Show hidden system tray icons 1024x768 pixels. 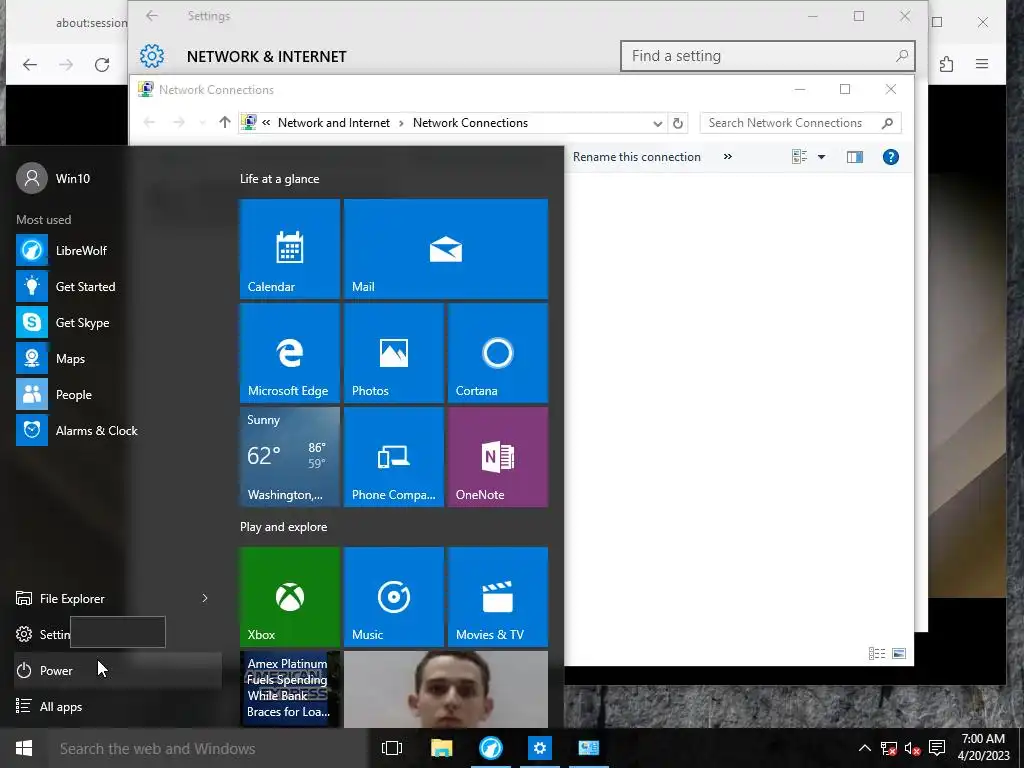click(x=865, y=748)
